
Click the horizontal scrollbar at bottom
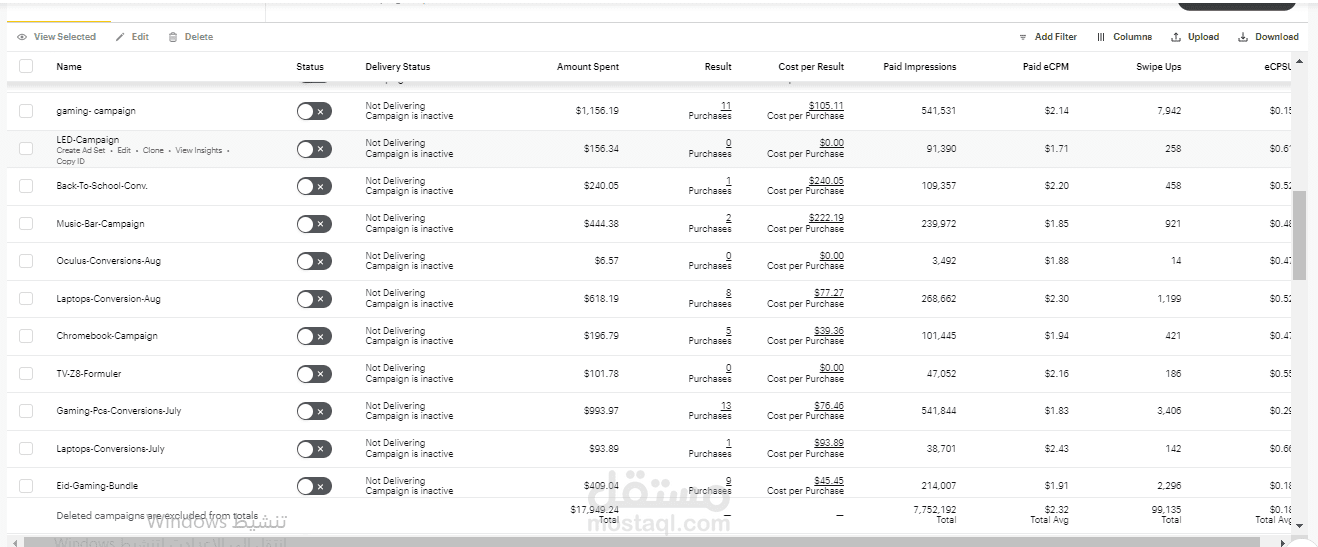click(640, 542)
